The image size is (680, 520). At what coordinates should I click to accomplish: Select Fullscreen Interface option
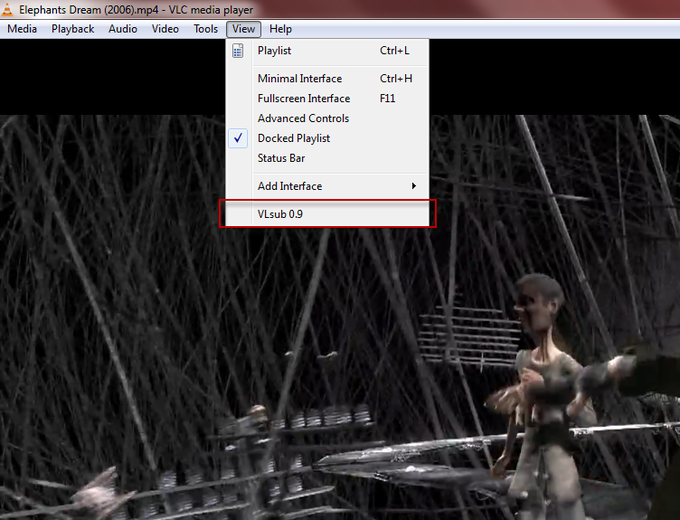pos(327,98)
